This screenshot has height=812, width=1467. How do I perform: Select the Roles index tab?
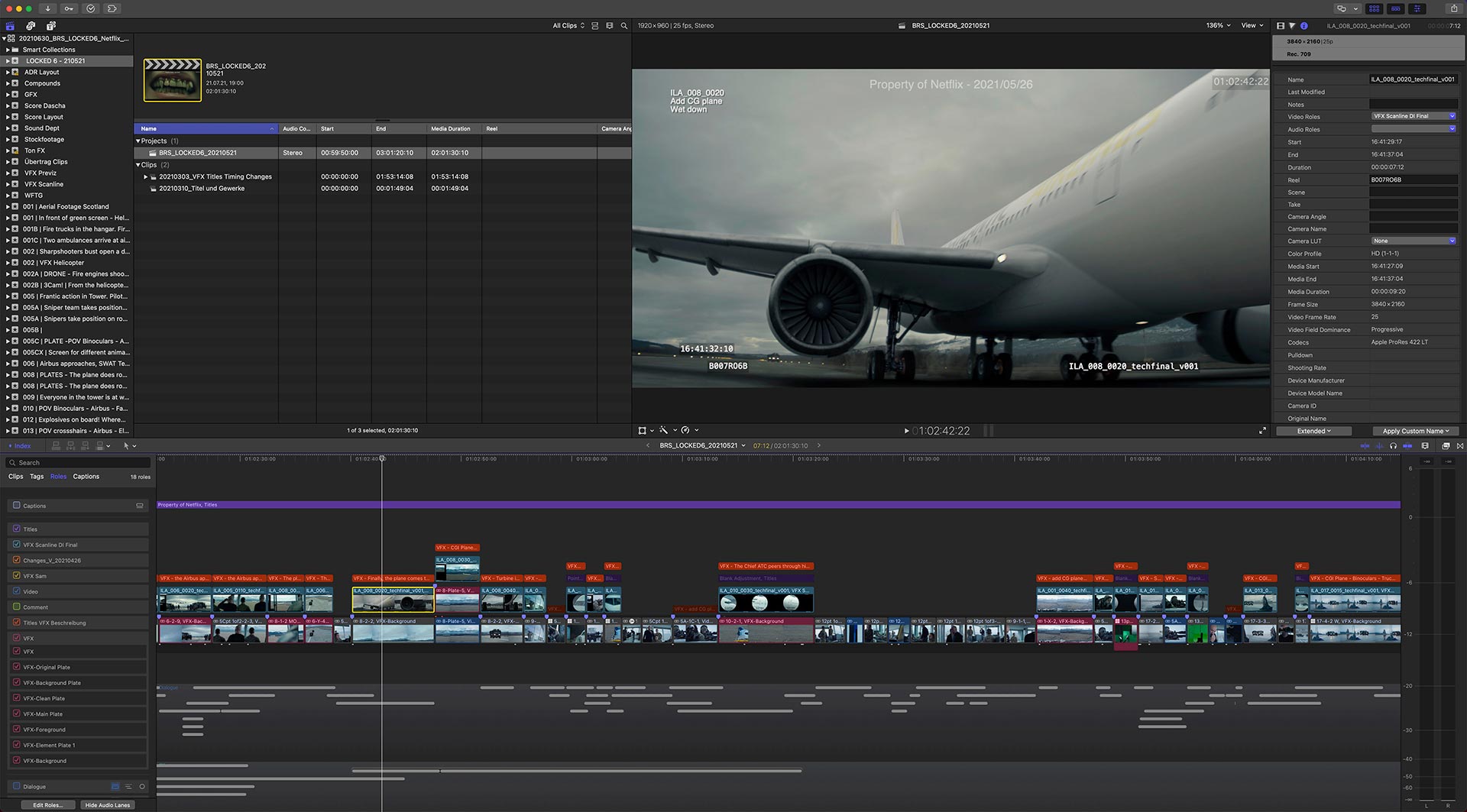coord(58,477)
